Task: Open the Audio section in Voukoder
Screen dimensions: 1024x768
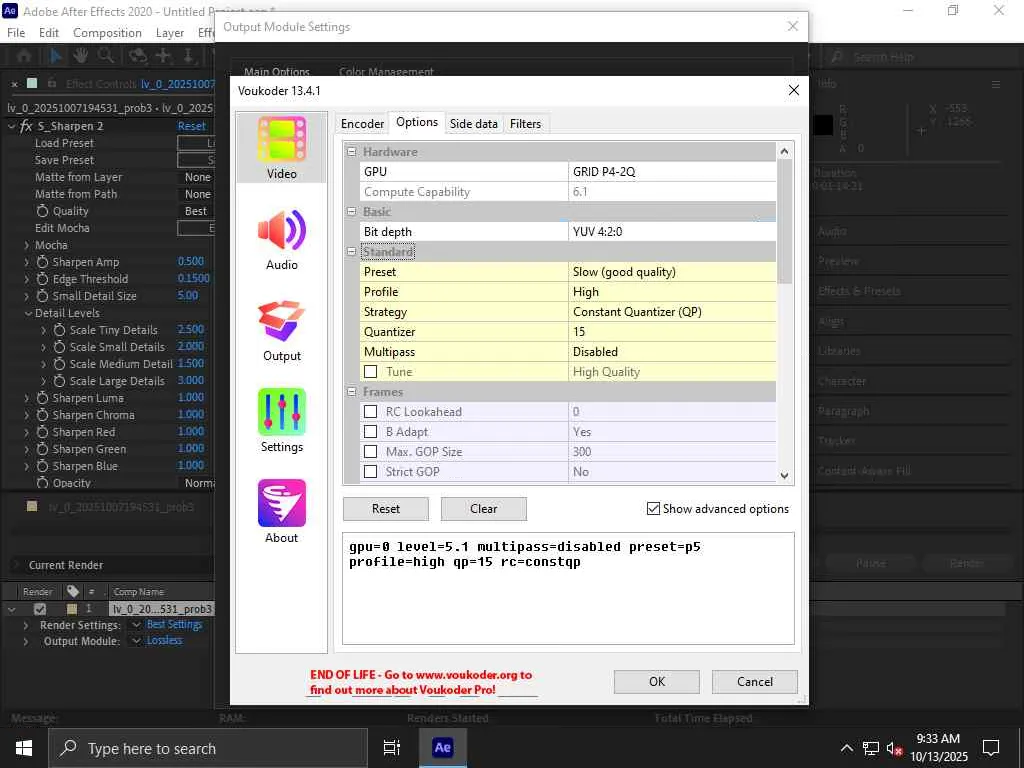Action: point(281,239)
